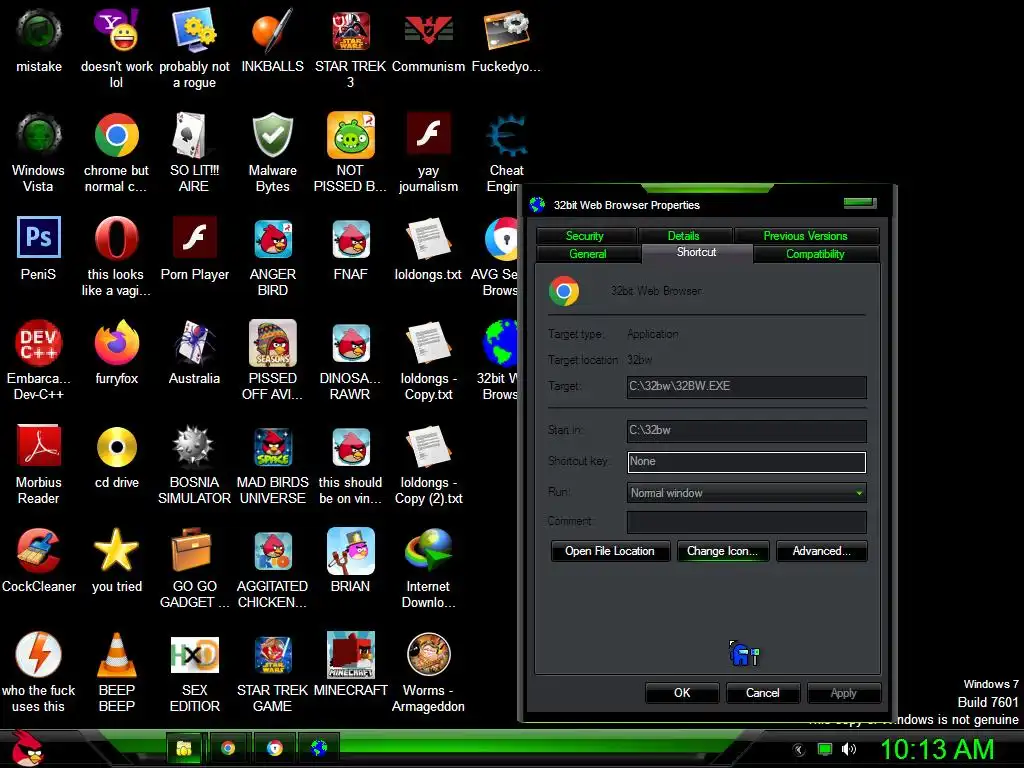Image resolution: width=1024 pixels, height=768 pixels.
Task: Select the BRIAN desktop icon
Action: pos(350,560)
